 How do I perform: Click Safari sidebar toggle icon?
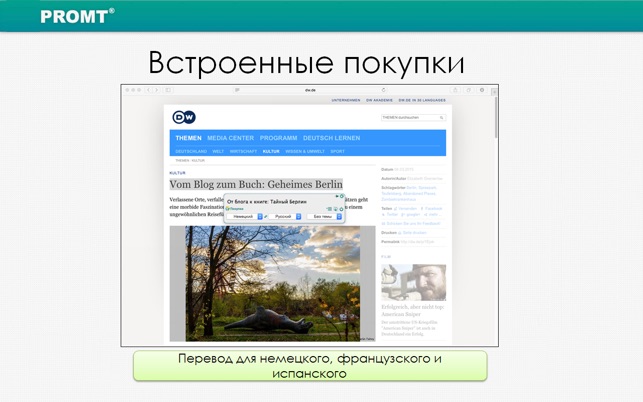(167, 90)
